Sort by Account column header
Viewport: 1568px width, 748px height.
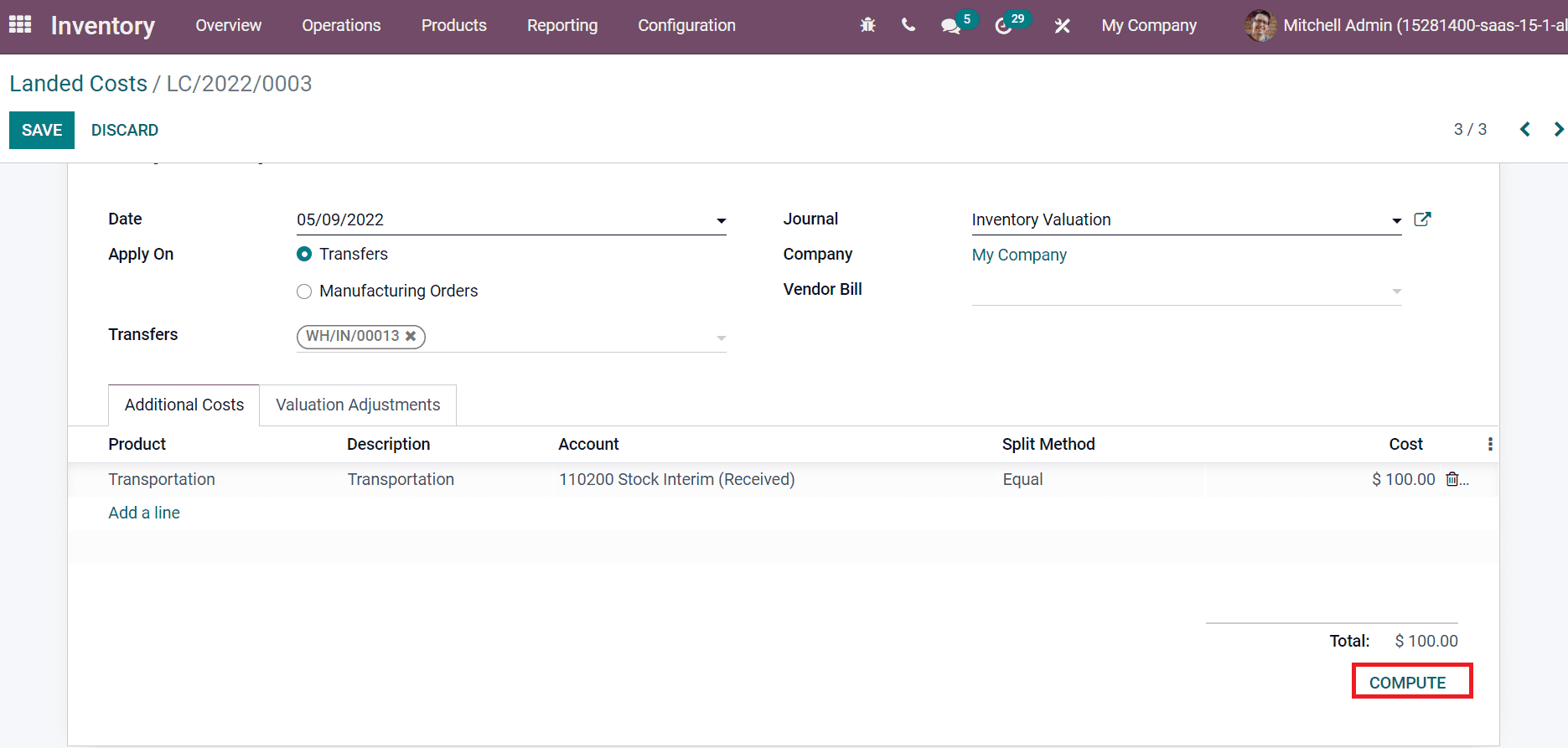[x=588, y=444]
